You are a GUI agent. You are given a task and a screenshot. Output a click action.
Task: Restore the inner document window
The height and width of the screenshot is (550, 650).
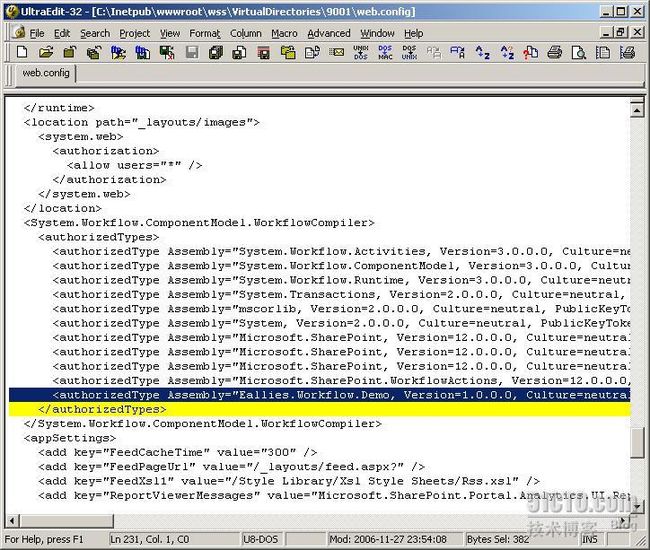[x=621, y=32]
